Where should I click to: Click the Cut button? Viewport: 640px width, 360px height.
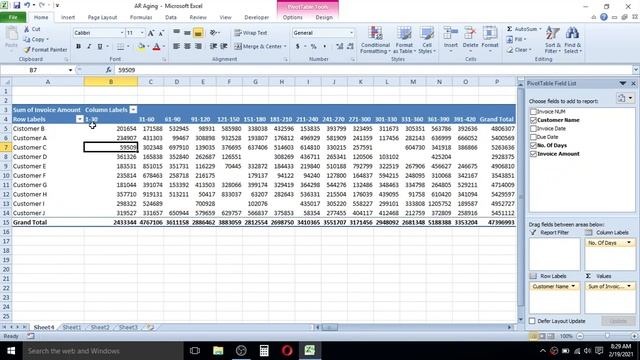point(32,29)
